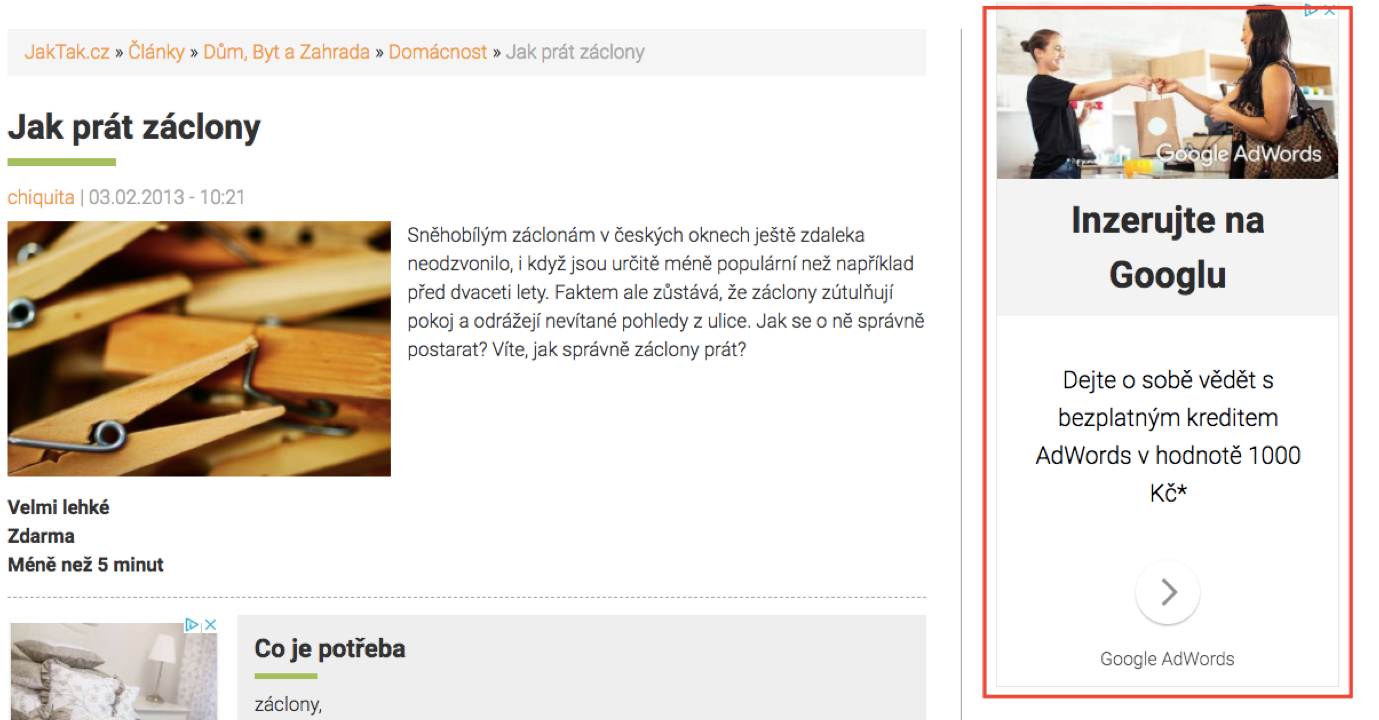Click the ad text about 1000 Kč credit

1168,436
